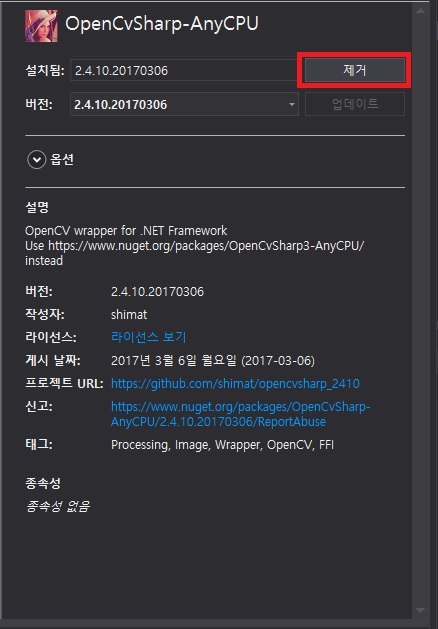438x629 pixels.
Task: Click the author name shimat
Action: click(129, 314)
